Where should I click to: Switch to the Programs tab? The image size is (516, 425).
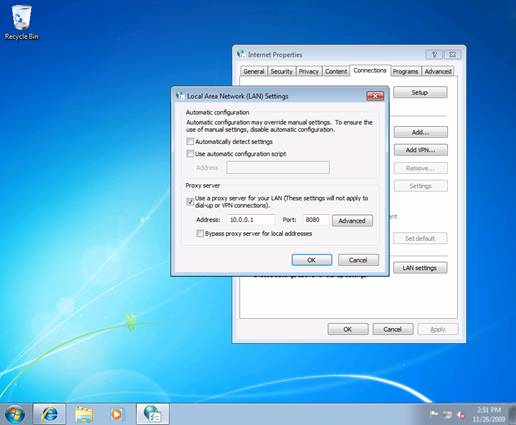point(405,71)
